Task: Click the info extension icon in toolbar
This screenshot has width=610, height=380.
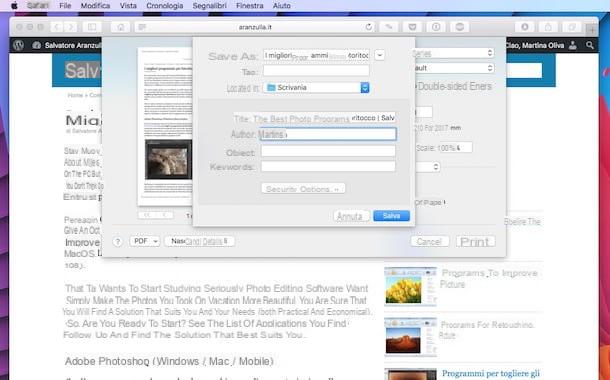Action: (436, 27)
